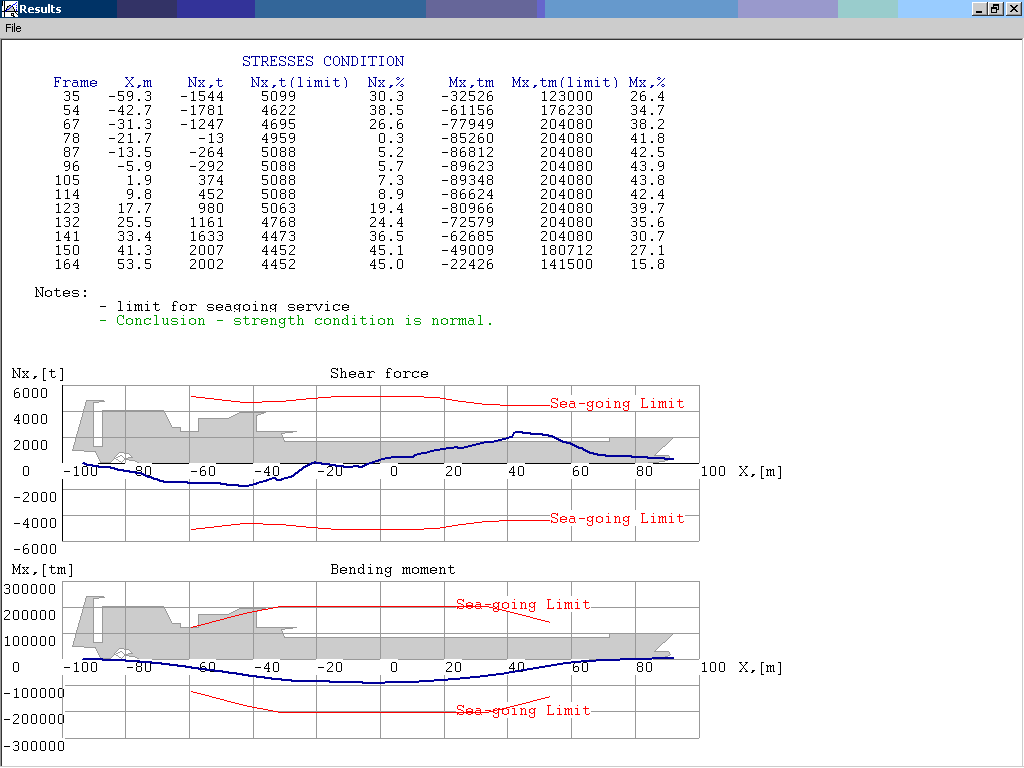Click the -4000 tick on shear axis
The height and width of the screenshot is (768, 1024).
click(x=35, y=523)
